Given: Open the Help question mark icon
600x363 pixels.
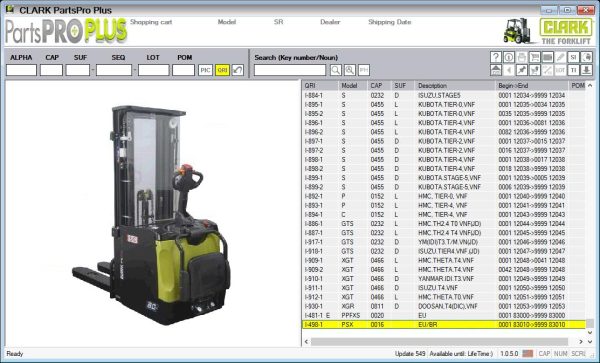Looking at the screenshot, I should coord(496,57).
